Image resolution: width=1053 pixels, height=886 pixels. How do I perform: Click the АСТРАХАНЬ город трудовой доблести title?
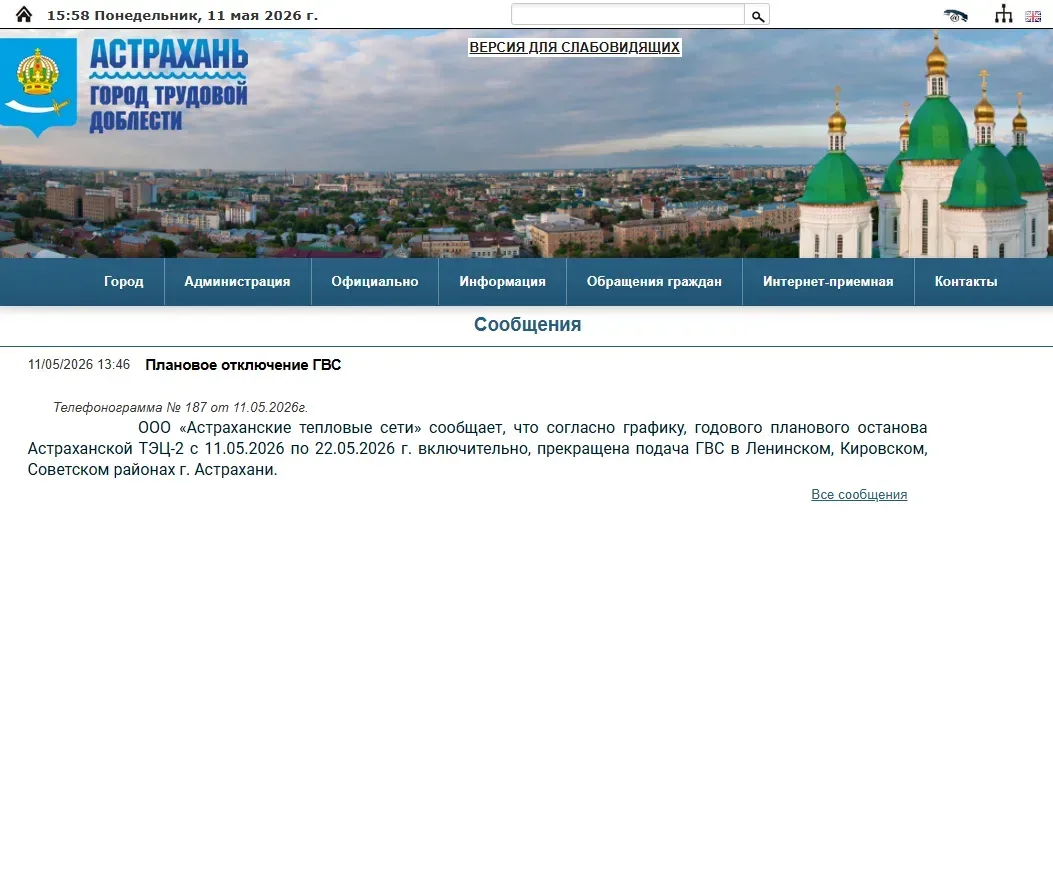coord(169,85)
